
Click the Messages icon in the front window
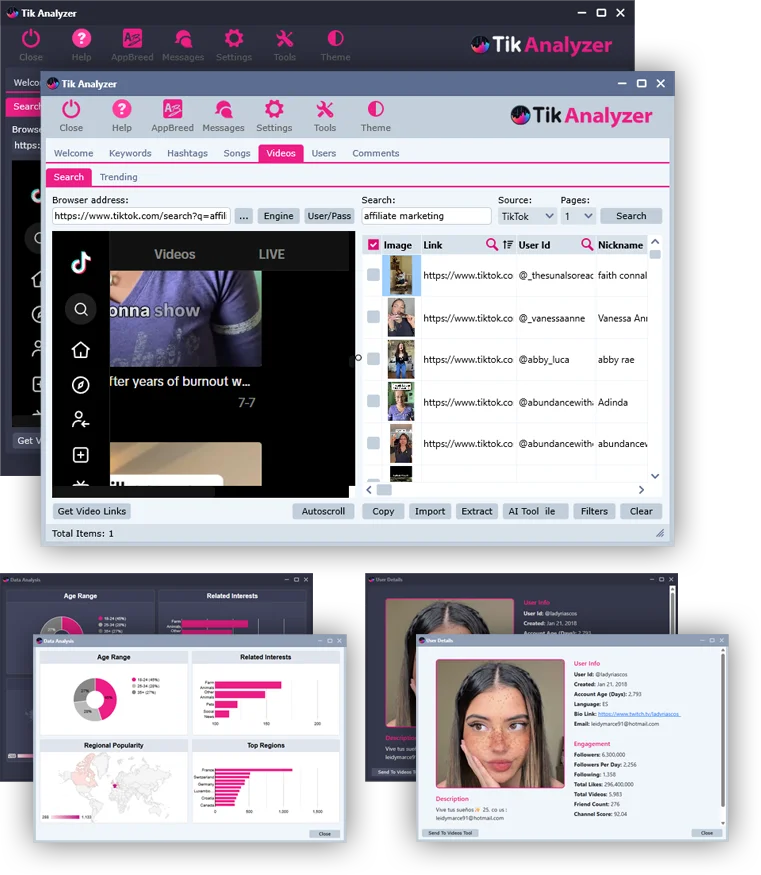[223, 110]
